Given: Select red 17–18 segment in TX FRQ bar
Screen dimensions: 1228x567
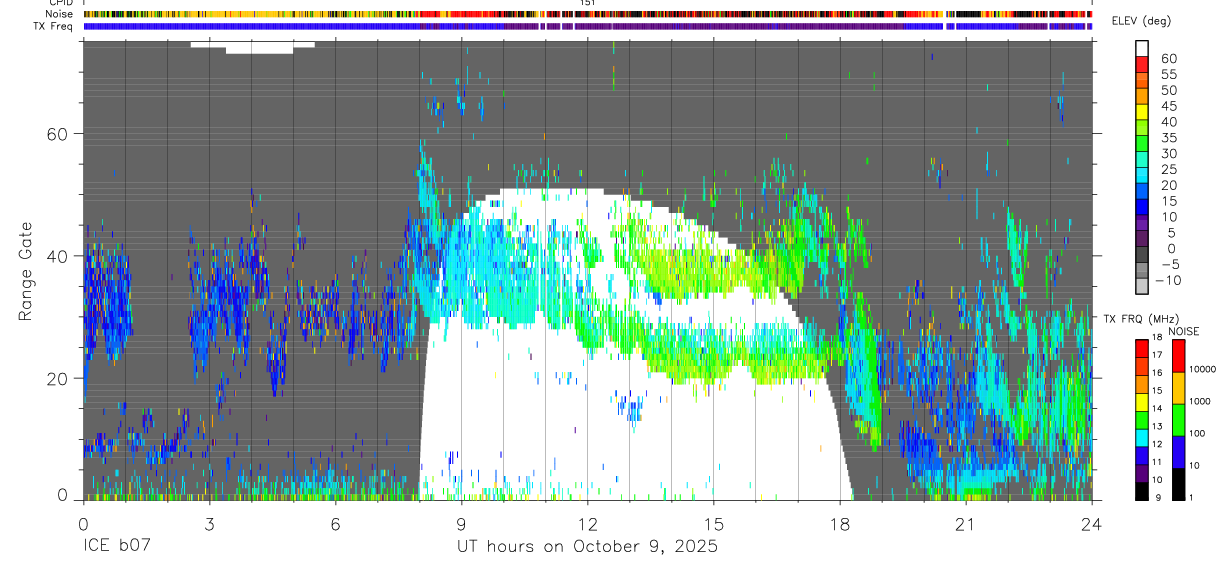Looking at the screenshot, I should (x=1141, y=349).
